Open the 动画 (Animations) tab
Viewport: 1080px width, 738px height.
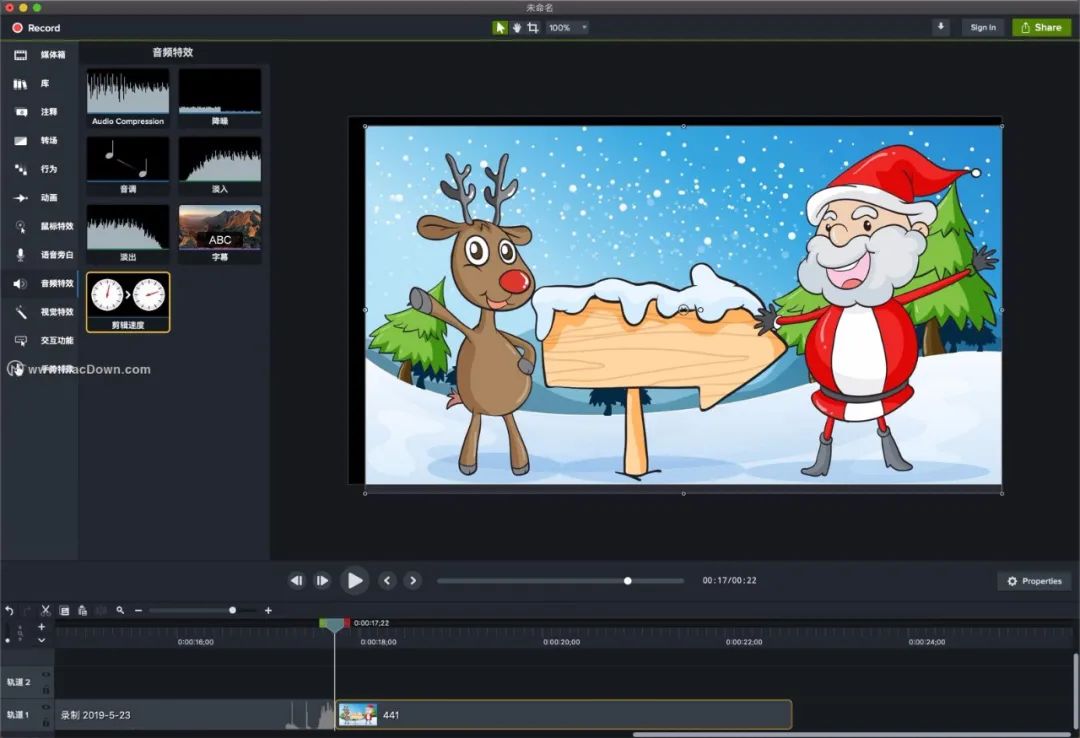pos(39,198)
